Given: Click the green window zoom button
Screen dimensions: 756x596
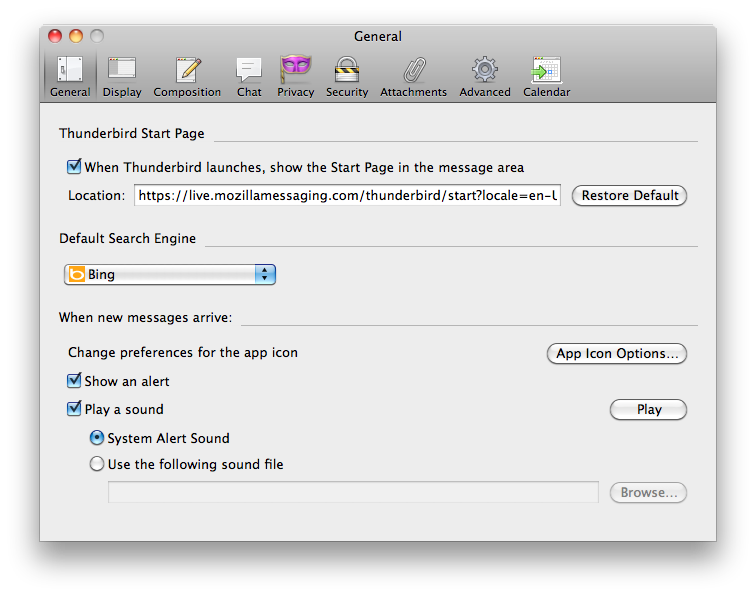Looking at the screenshot, I should click(97, 36).
